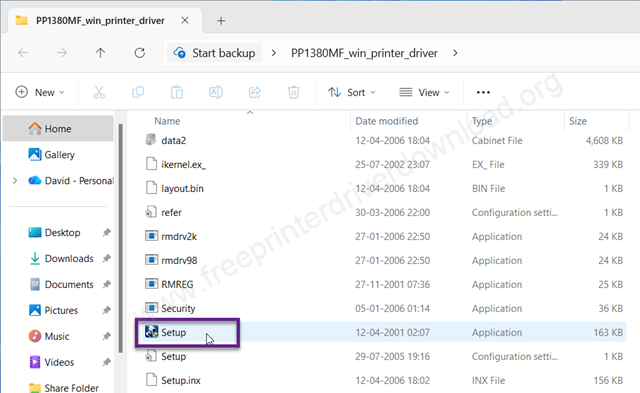Click Start backup in address bar
This screenshot has width=640, height=393.
click(214, 53)
